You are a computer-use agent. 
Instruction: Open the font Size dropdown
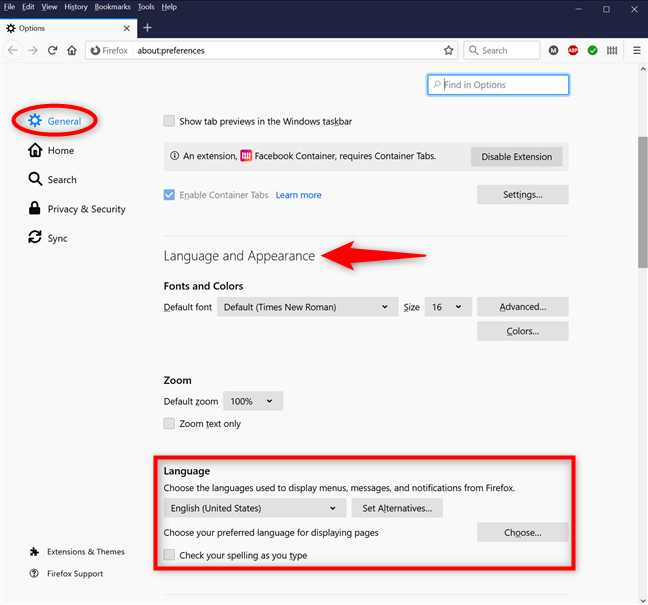point(449,307)
